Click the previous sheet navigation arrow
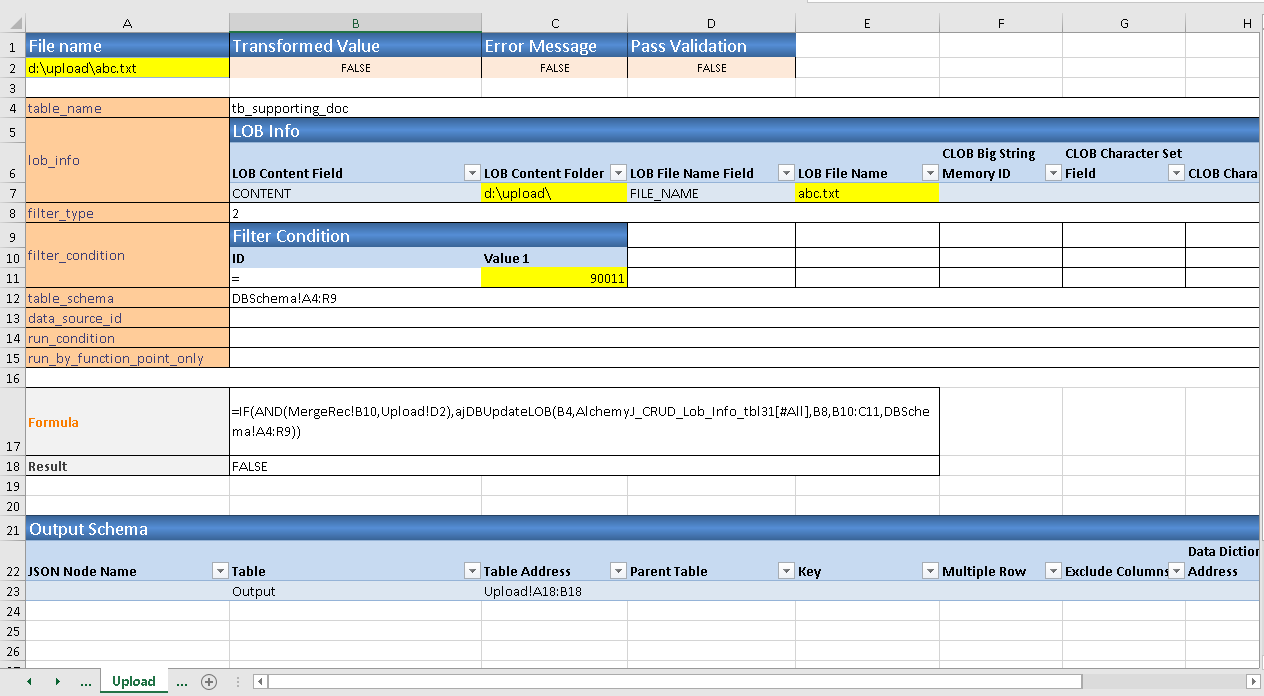This screenshot has width=1264, height=696. [29, 681]
